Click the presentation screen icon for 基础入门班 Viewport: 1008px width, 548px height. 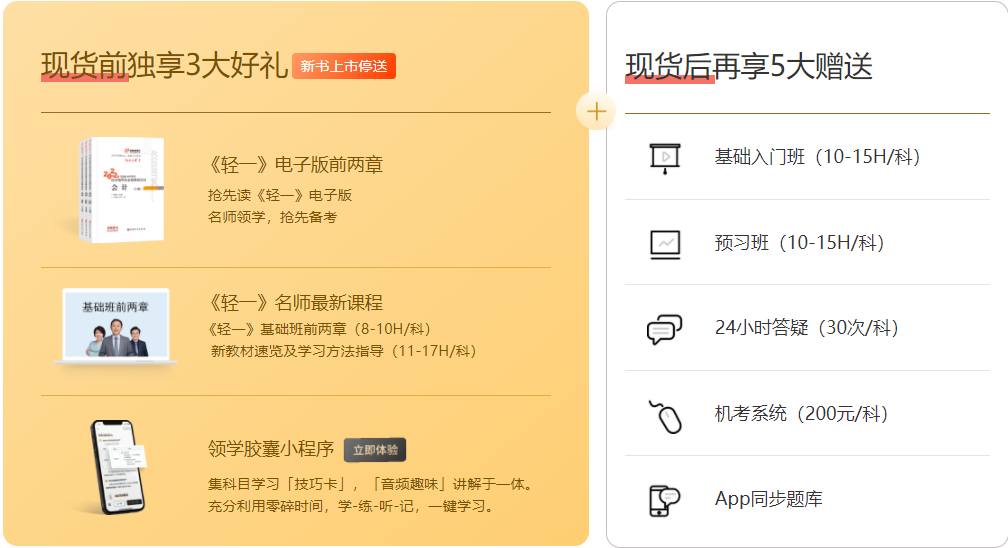665,158
